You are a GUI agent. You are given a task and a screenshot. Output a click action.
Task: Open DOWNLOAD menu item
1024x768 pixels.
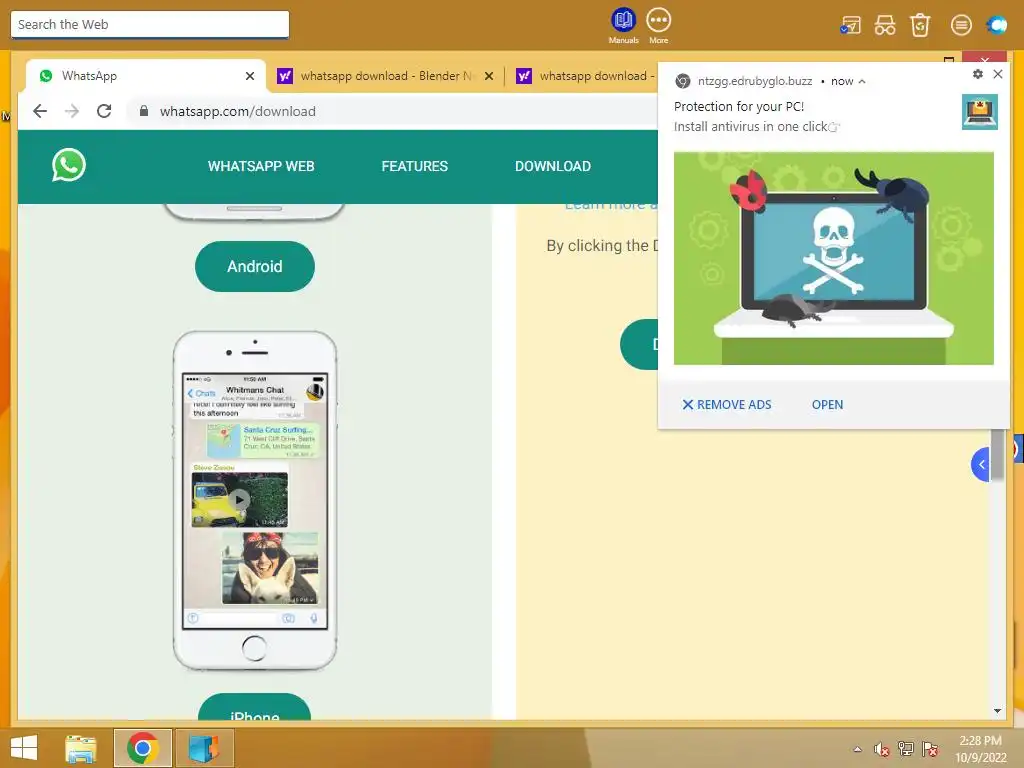pyautogui.click(x=552, y=166)
